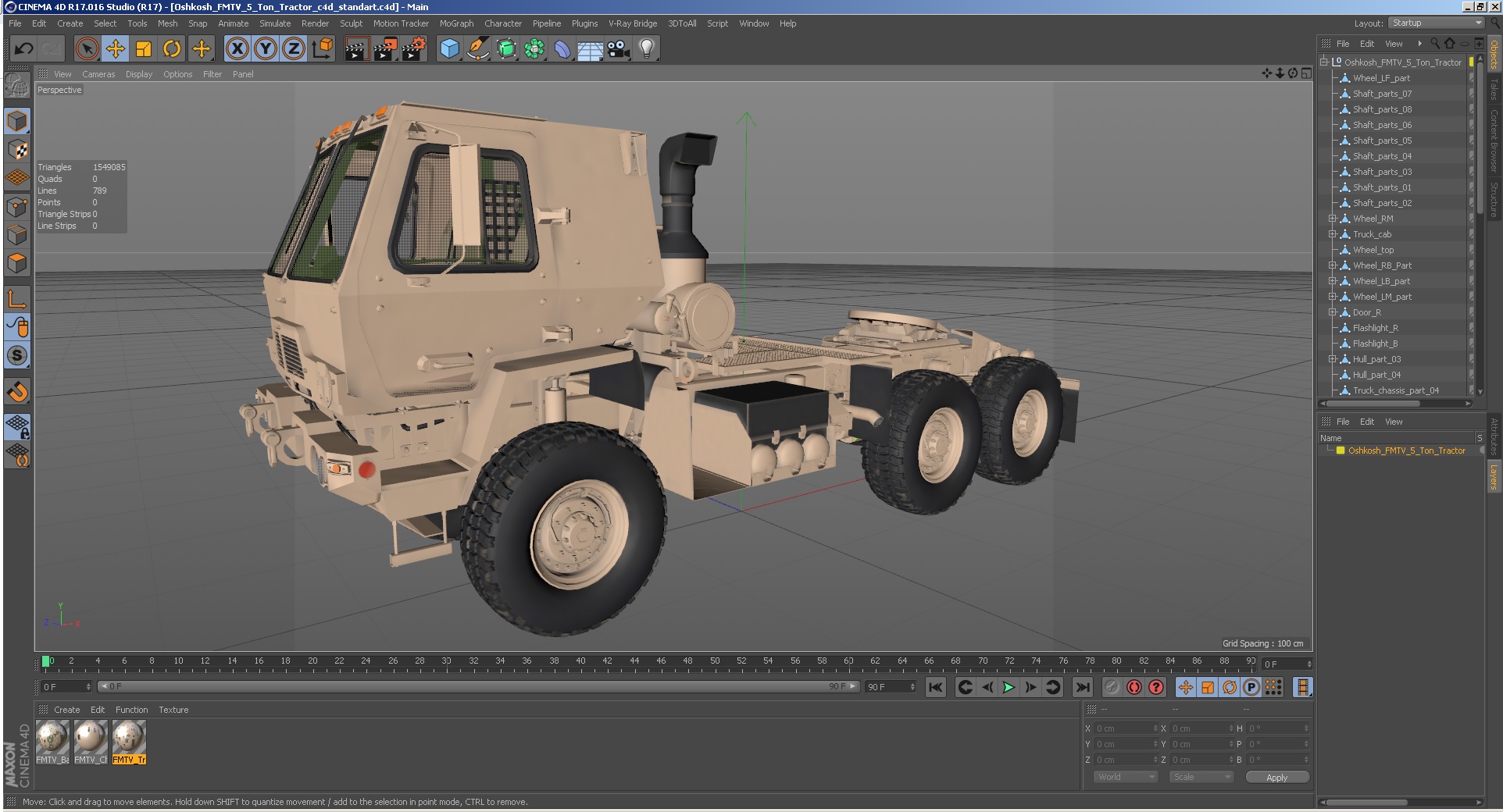Open the V-Ray Bridge menu
The image size is (1503, 812).
tap(633, 23)
